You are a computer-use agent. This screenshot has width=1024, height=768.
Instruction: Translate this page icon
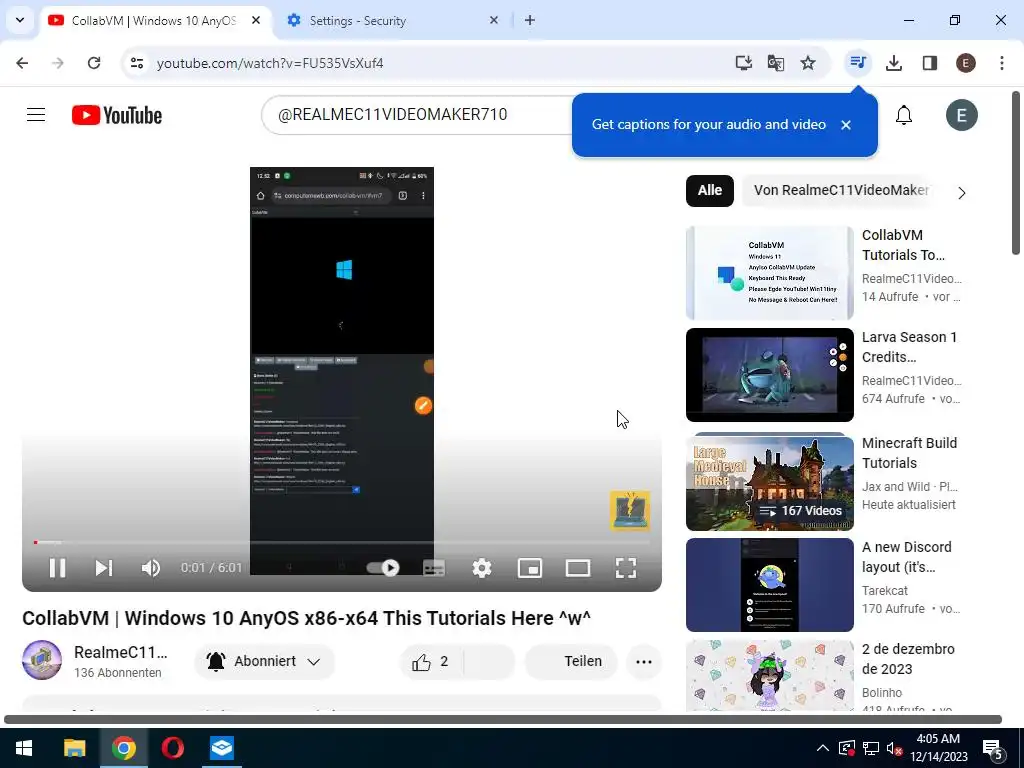point(776,63)
